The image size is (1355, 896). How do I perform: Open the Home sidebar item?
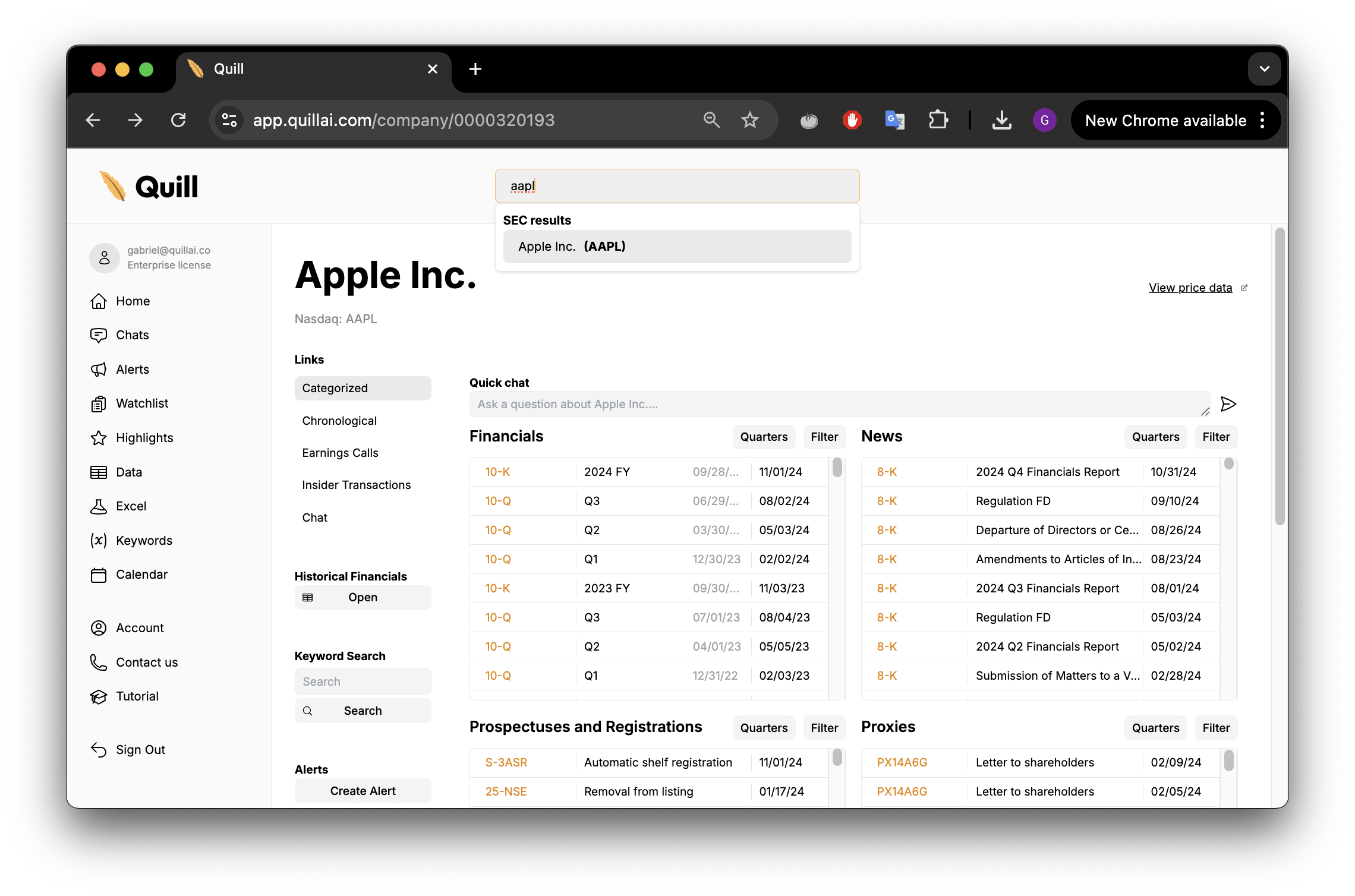pyautogui.click(x=120, y=301)
